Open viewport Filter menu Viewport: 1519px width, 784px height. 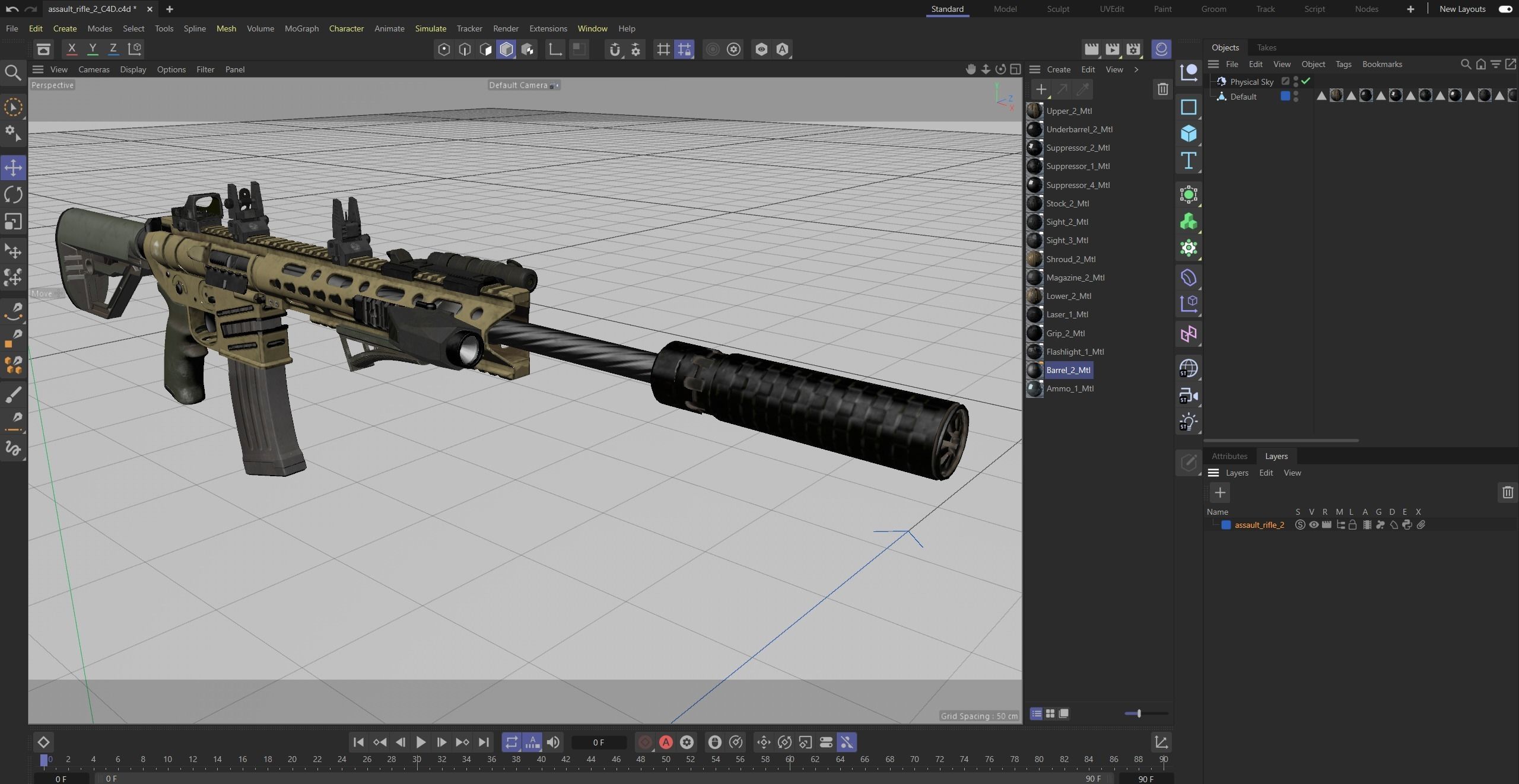pos(205,69)
